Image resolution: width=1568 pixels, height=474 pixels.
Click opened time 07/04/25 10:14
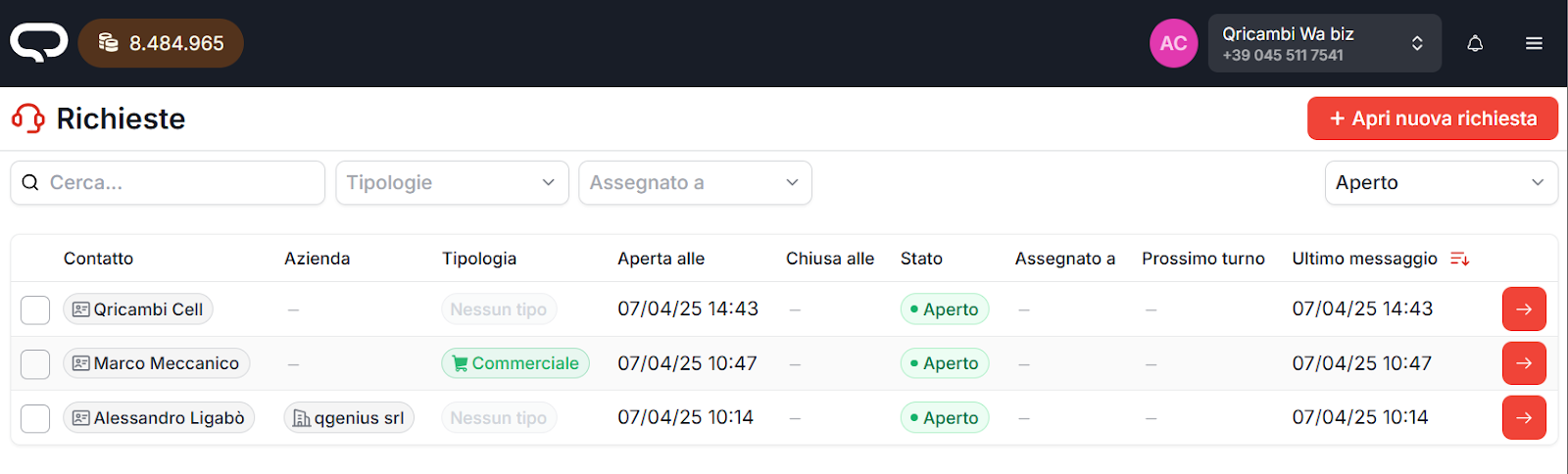coord(685,417)
